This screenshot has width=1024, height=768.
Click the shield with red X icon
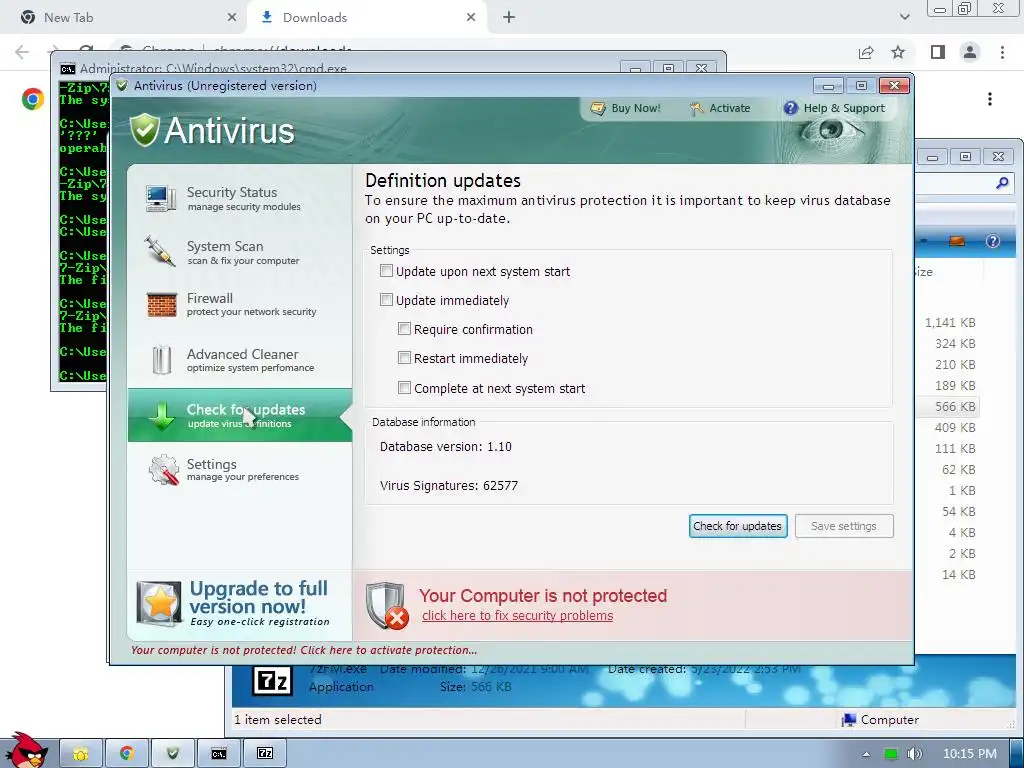387,605
